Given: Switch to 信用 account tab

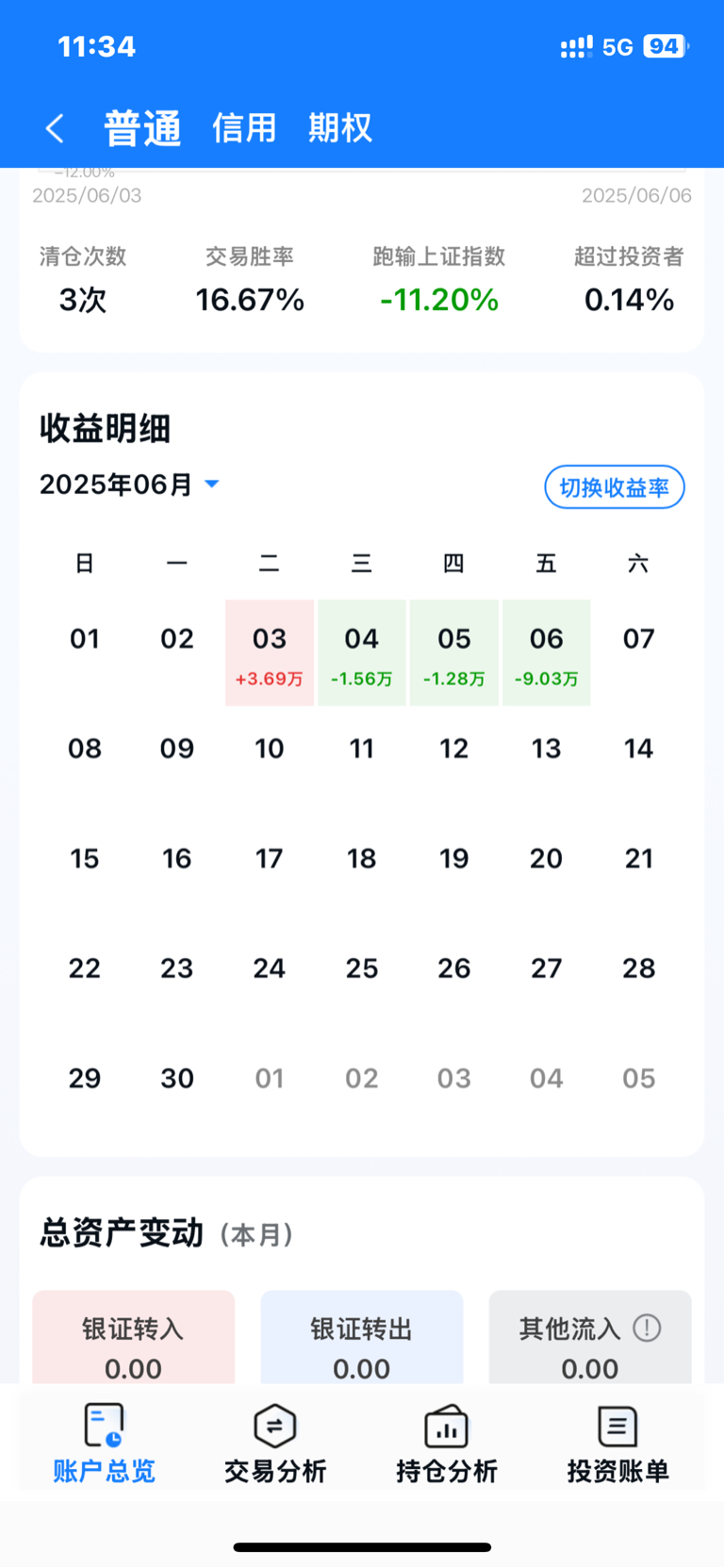Looking at the screenshot, I should [x=244, y=127].
